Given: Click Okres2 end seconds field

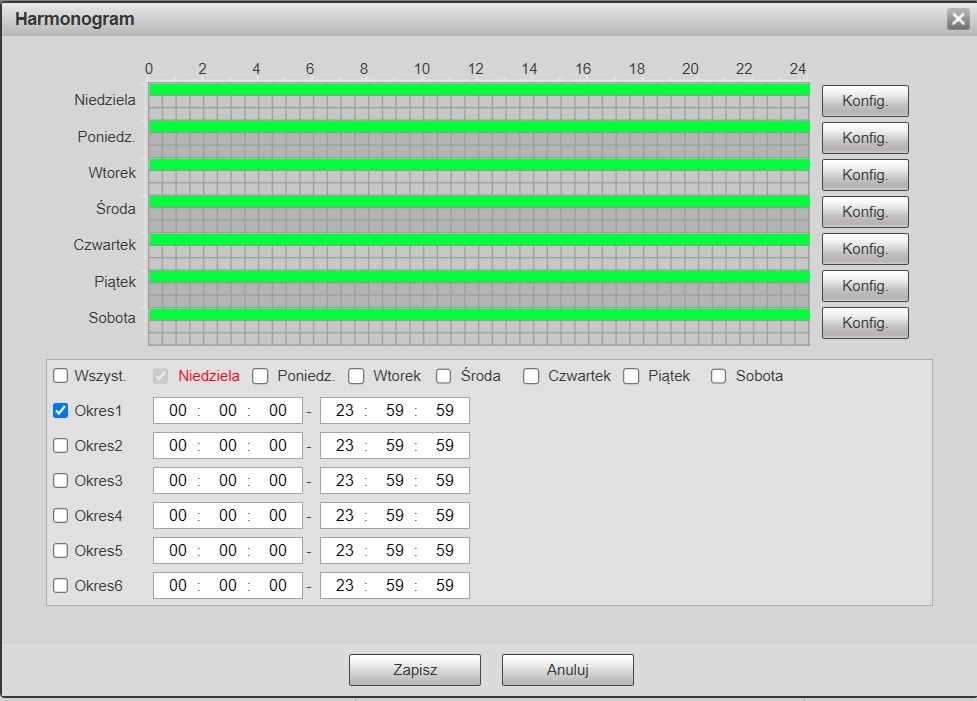Looking at the screenshot, I should click(444, 446).
